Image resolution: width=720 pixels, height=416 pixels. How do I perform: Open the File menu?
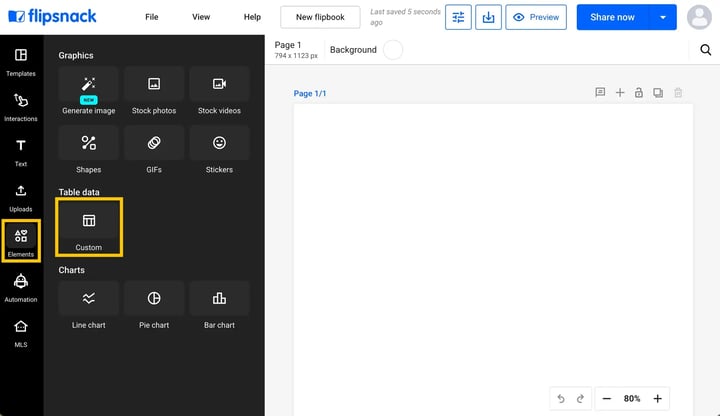(152, 17)
